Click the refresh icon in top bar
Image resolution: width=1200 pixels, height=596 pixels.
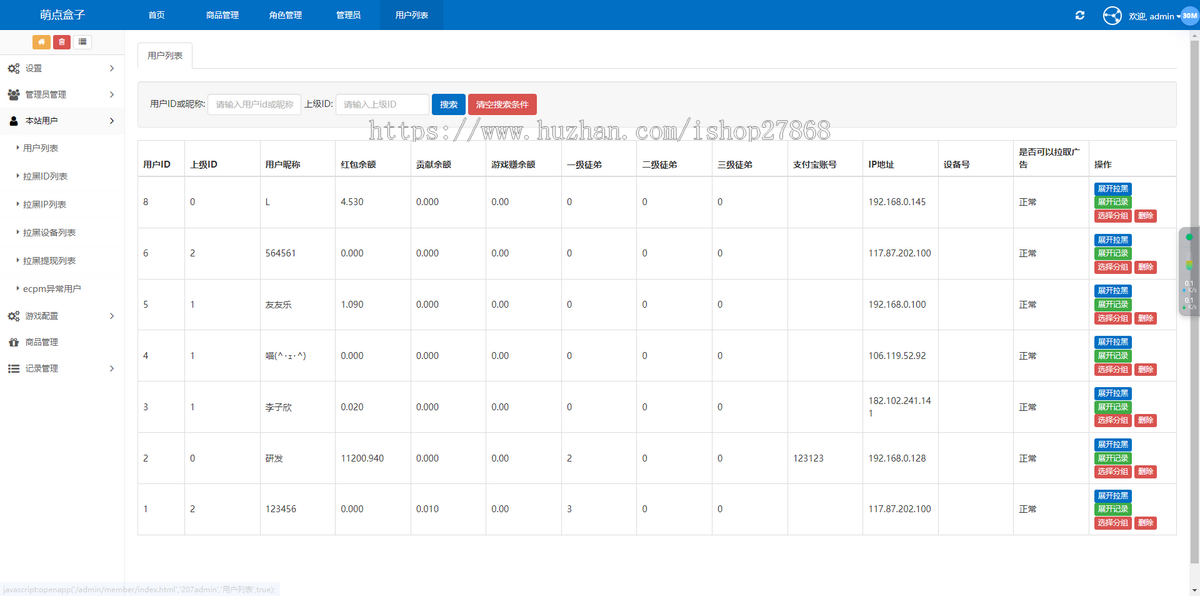(1079, 15)
